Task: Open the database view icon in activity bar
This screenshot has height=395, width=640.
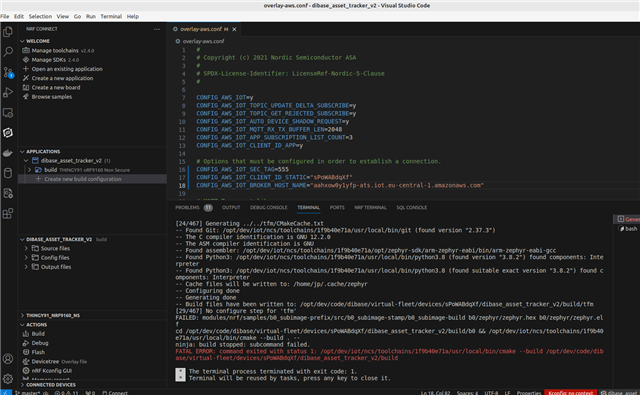Action: (x=8, y=173)
